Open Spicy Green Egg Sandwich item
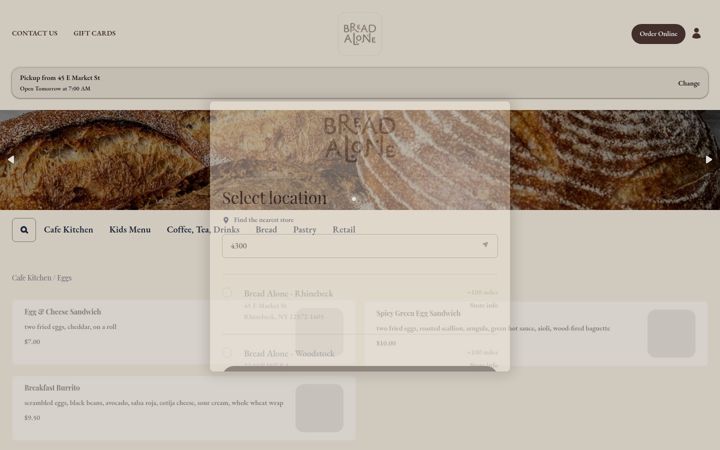This screenshot has height=450, width=720. click(535, 334)
